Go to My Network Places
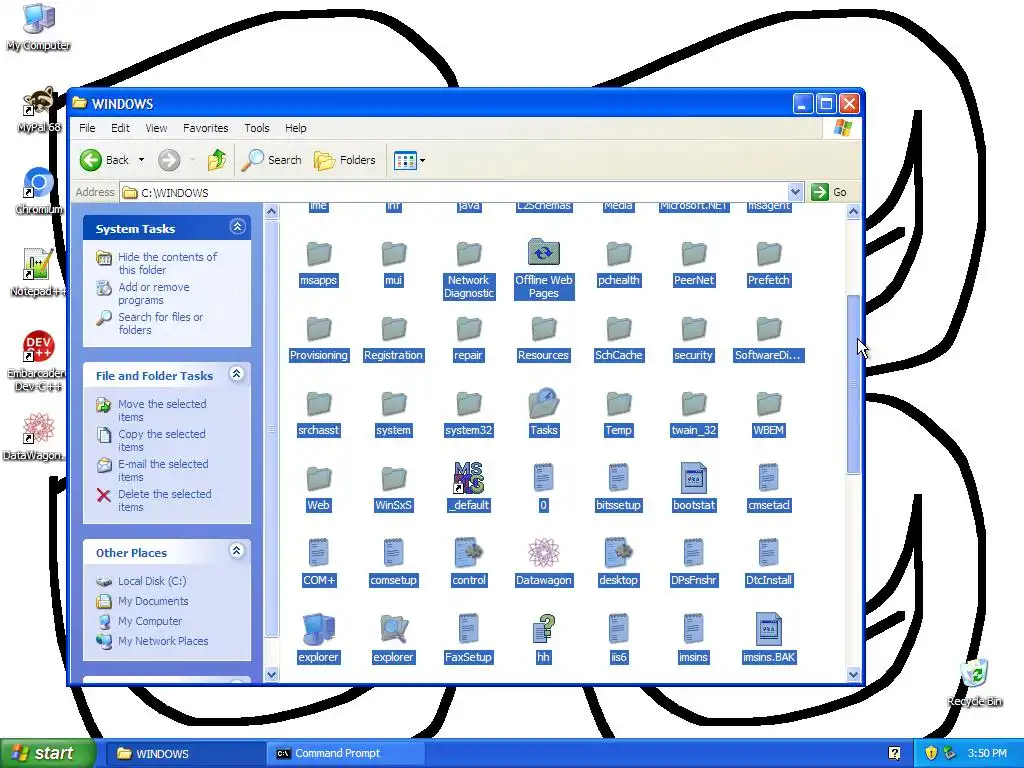The image size is (1024, 768). 163,641
